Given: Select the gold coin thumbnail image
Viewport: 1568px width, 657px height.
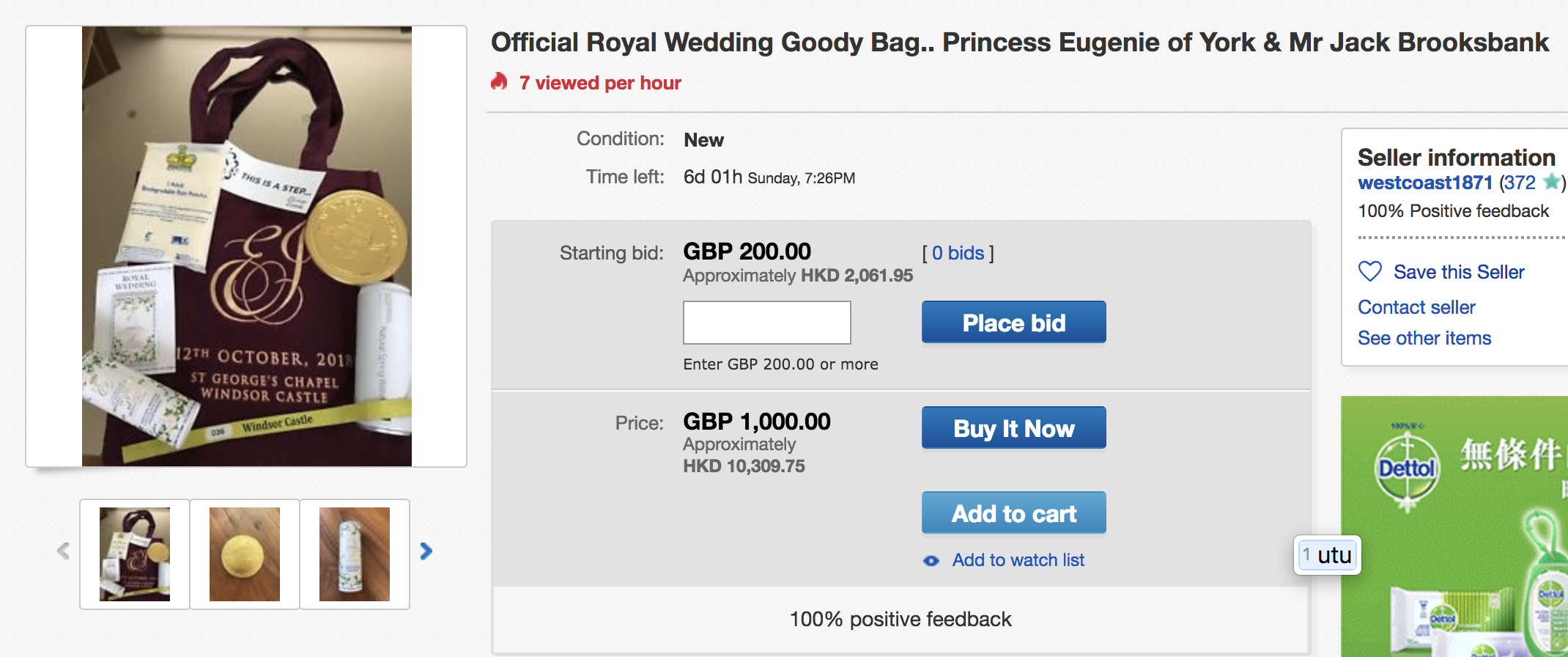Looking at the screenshot, I should point(245,554).
